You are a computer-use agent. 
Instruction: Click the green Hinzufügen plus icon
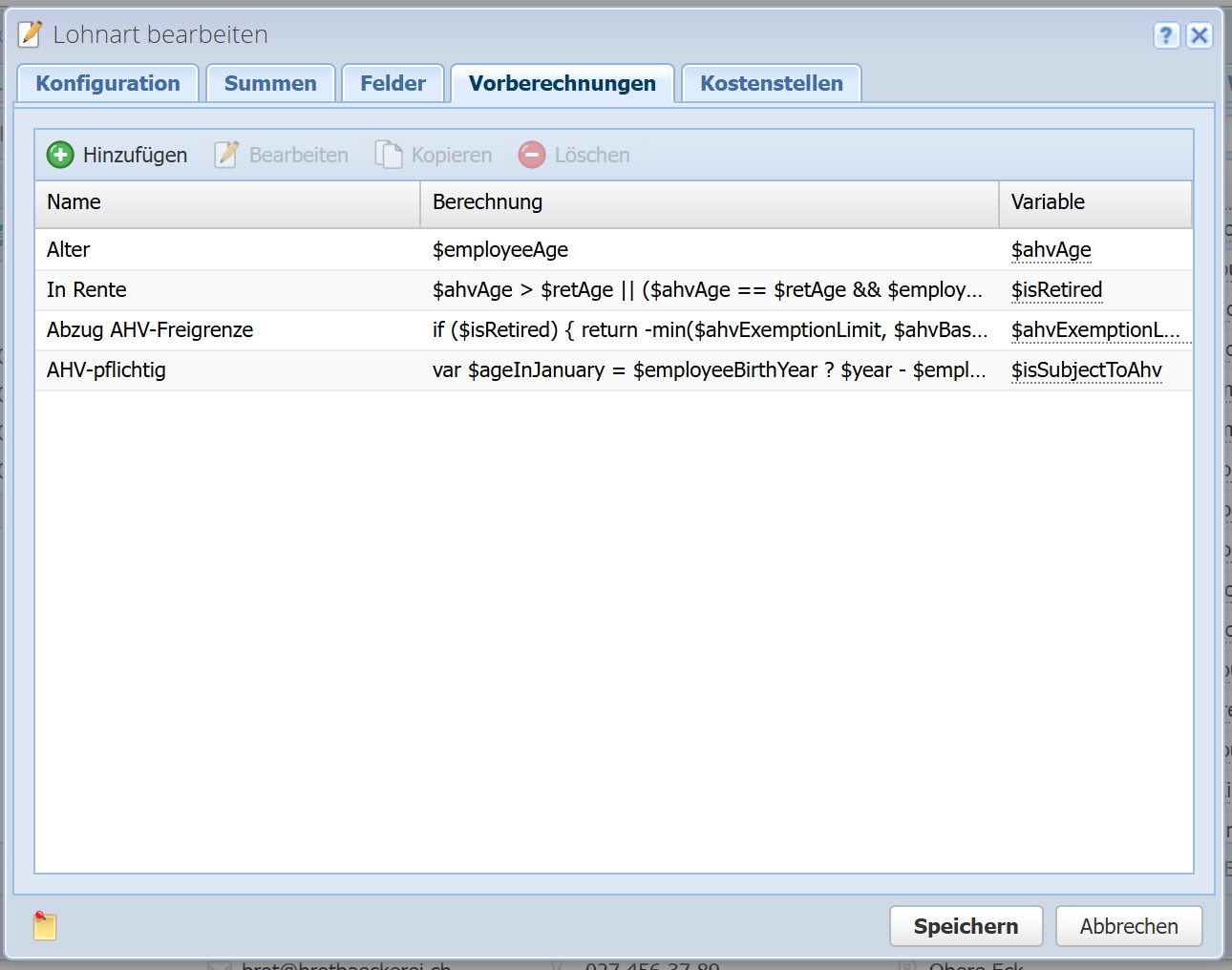(x=60, y=155)
